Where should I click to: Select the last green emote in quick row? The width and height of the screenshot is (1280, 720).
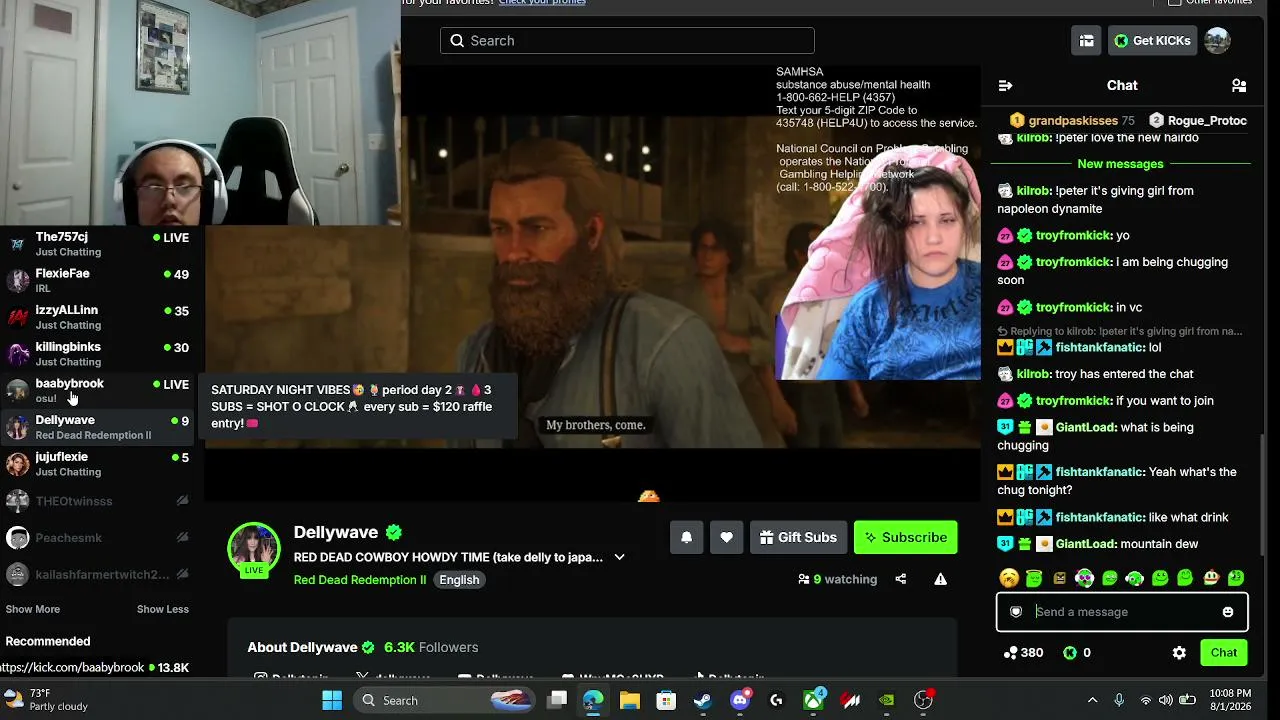point(1236,578)
